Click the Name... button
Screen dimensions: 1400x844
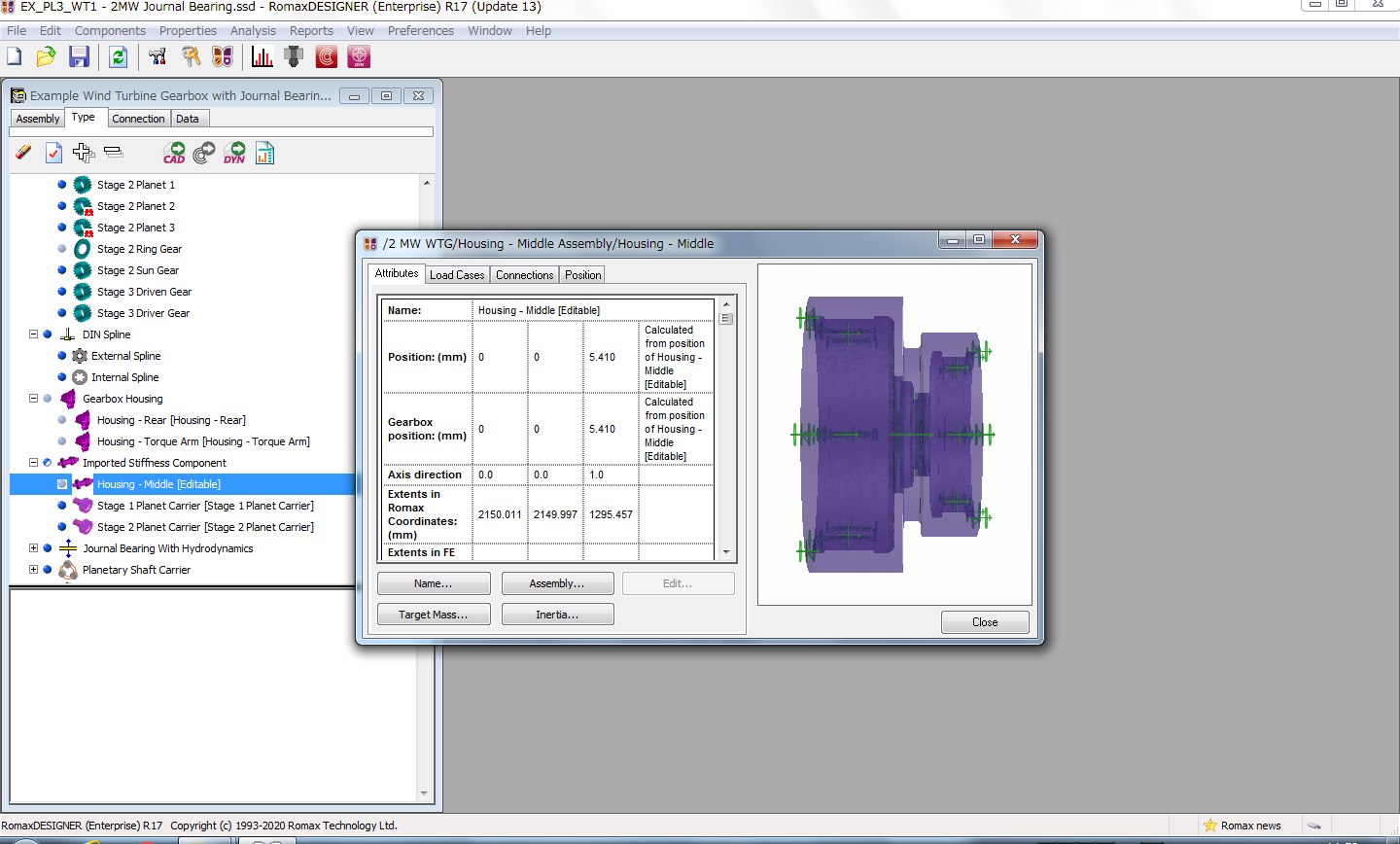pos(434,583)
